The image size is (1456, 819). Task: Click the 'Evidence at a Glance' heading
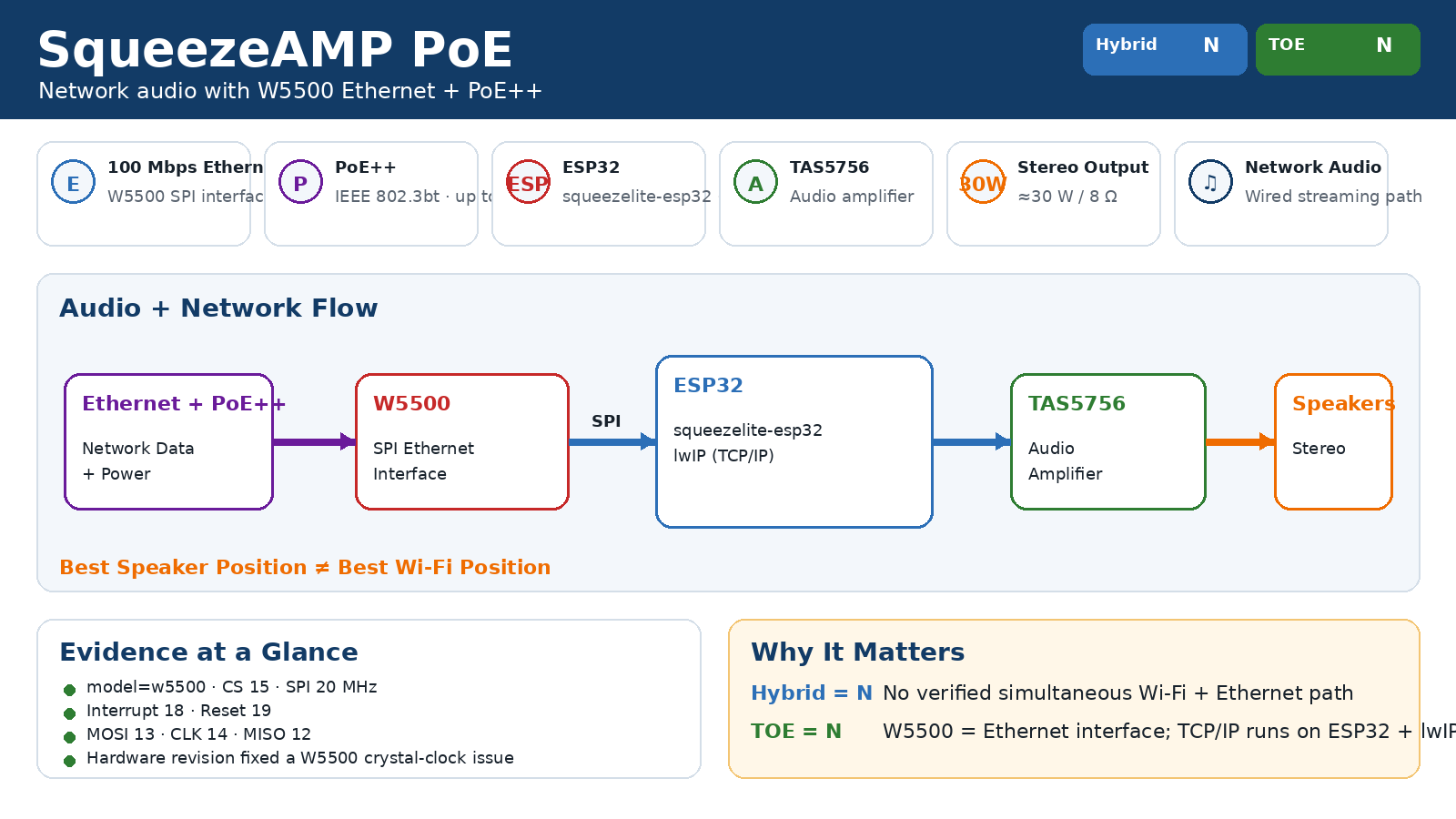[208, 652]
